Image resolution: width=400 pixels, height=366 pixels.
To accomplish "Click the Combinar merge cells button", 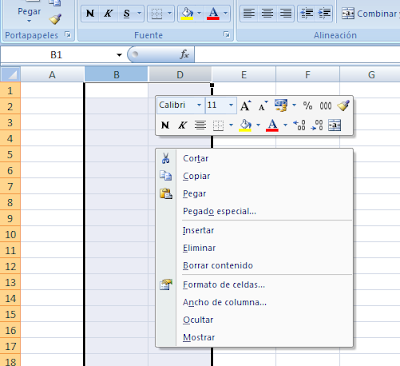I will pyautogui.click(x=370, y=14).
